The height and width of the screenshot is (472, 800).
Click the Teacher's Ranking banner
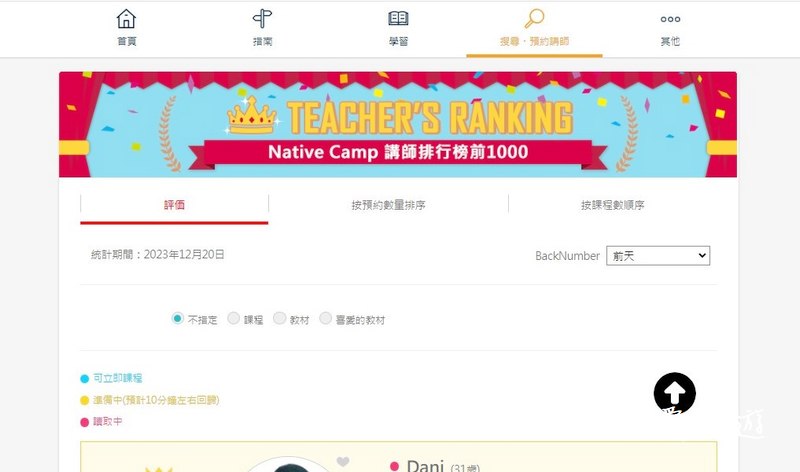[x=398, y=125]
